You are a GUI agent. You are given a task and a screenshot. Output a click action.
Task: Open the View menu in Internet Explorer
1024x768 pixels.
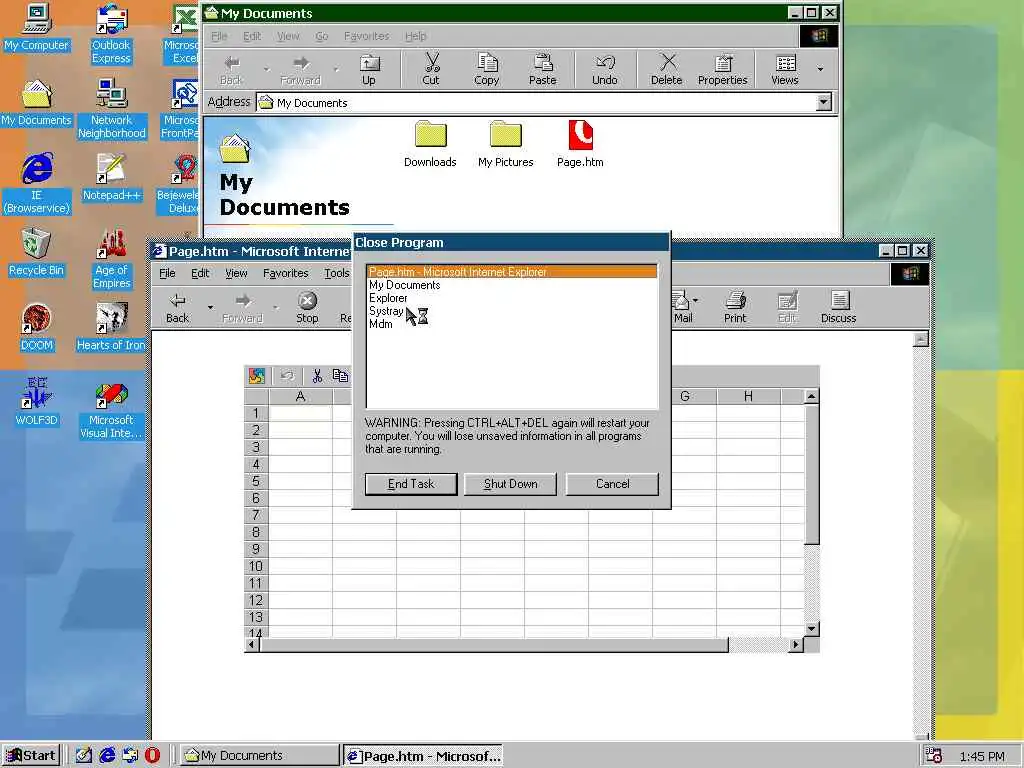coord(236,273)
